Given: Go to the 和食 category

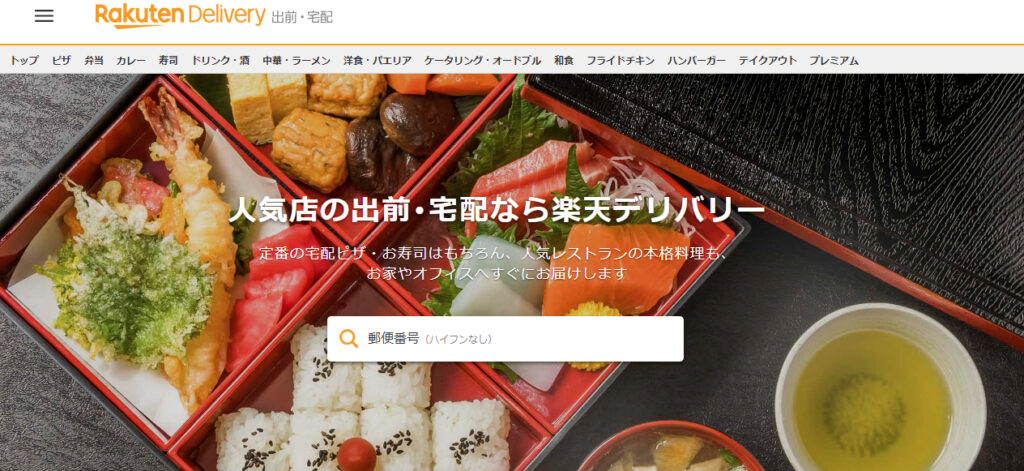Looking at the screenshot, I should (x=564, y=61).
